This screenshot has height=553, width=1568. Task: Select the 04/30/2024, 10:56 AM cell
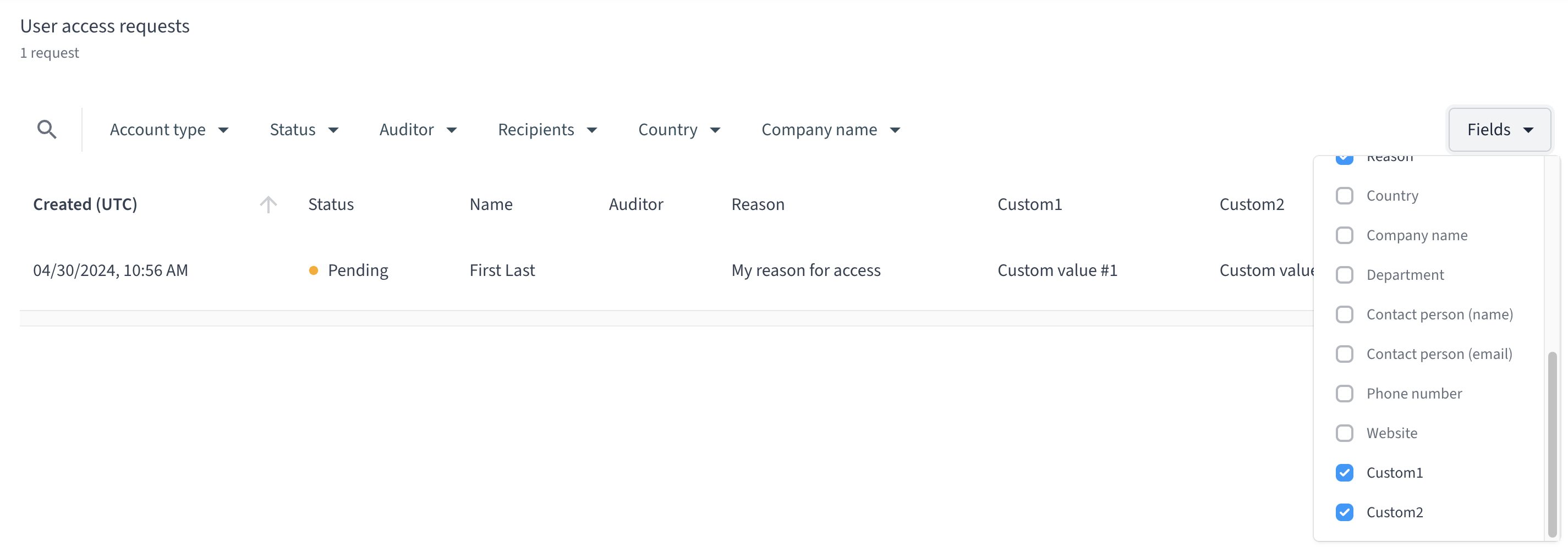click(111, 270)
